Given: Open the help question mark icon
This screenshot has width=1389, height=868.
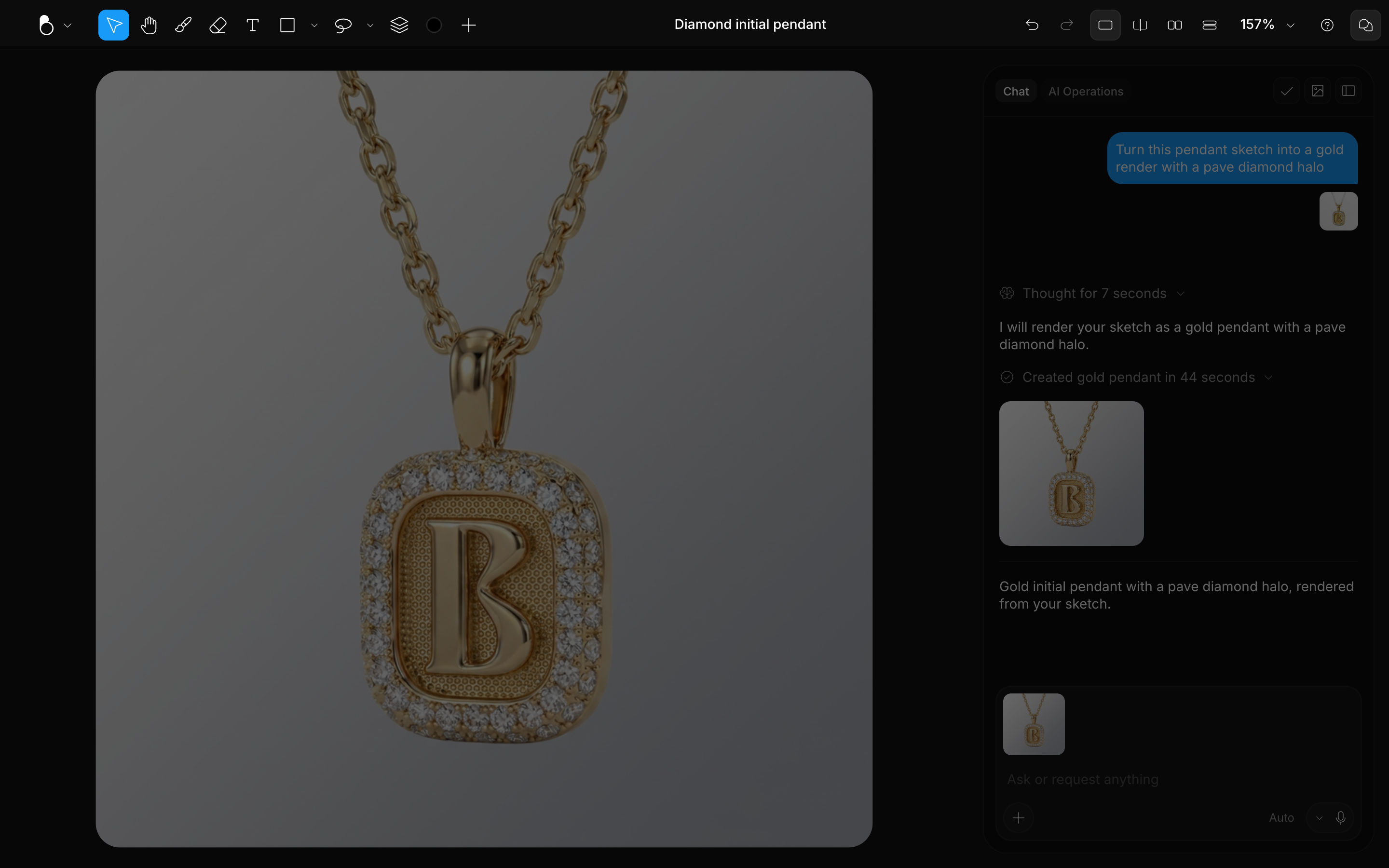Looking at the screenshot, I should [x=1327, y=25].
